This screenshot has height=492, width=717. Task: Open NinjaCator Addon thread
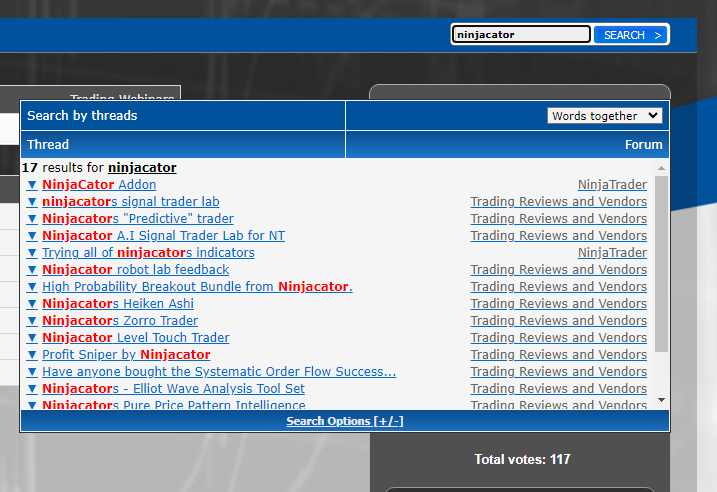99,185
